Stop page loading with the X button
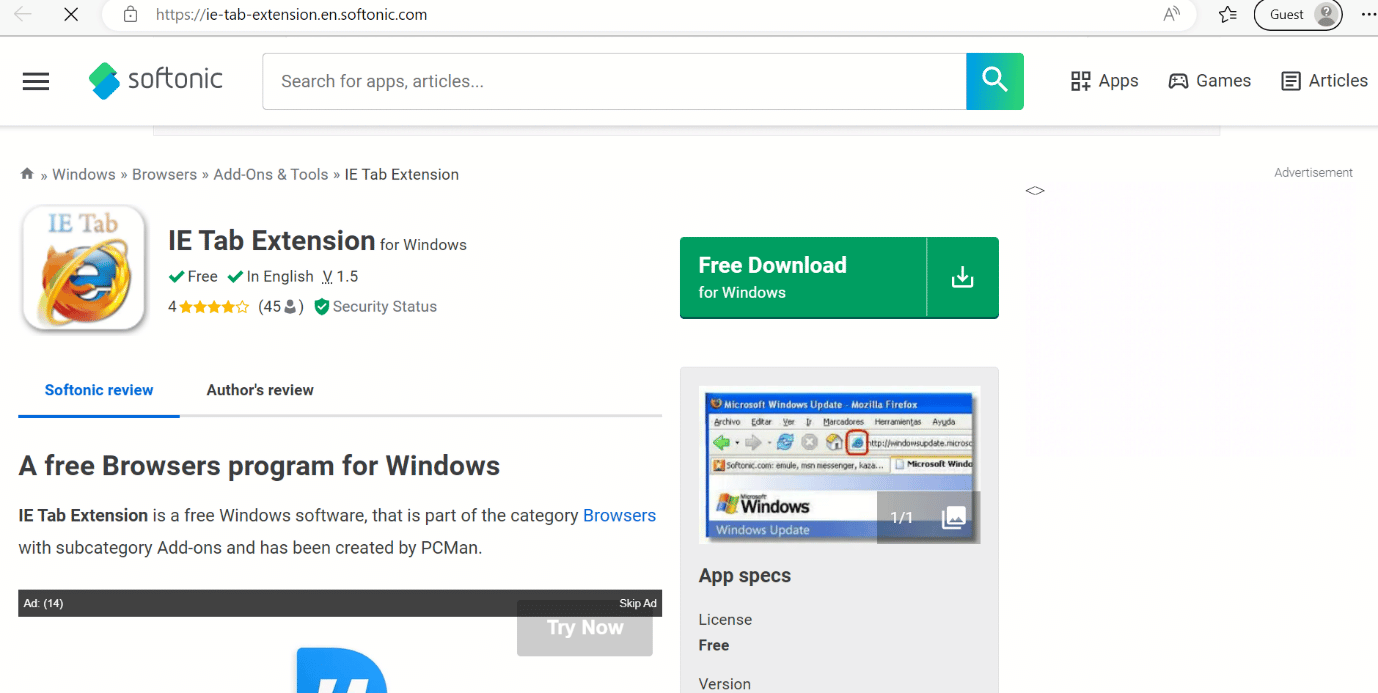The width and height of the screenshot is (1378, 693). (x=71, y=15)
